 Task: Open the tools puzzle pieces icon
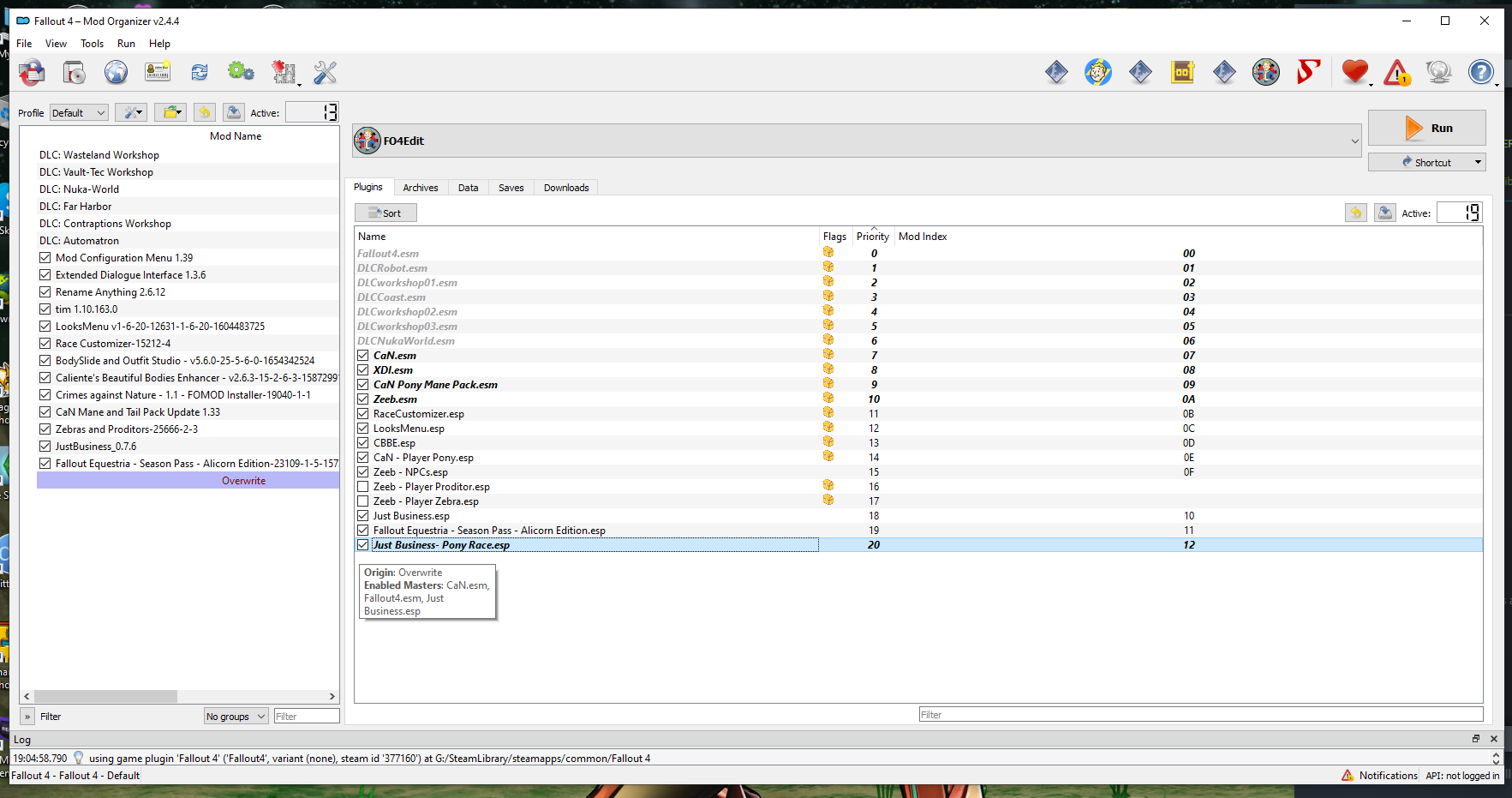click(x=284, y=73)
